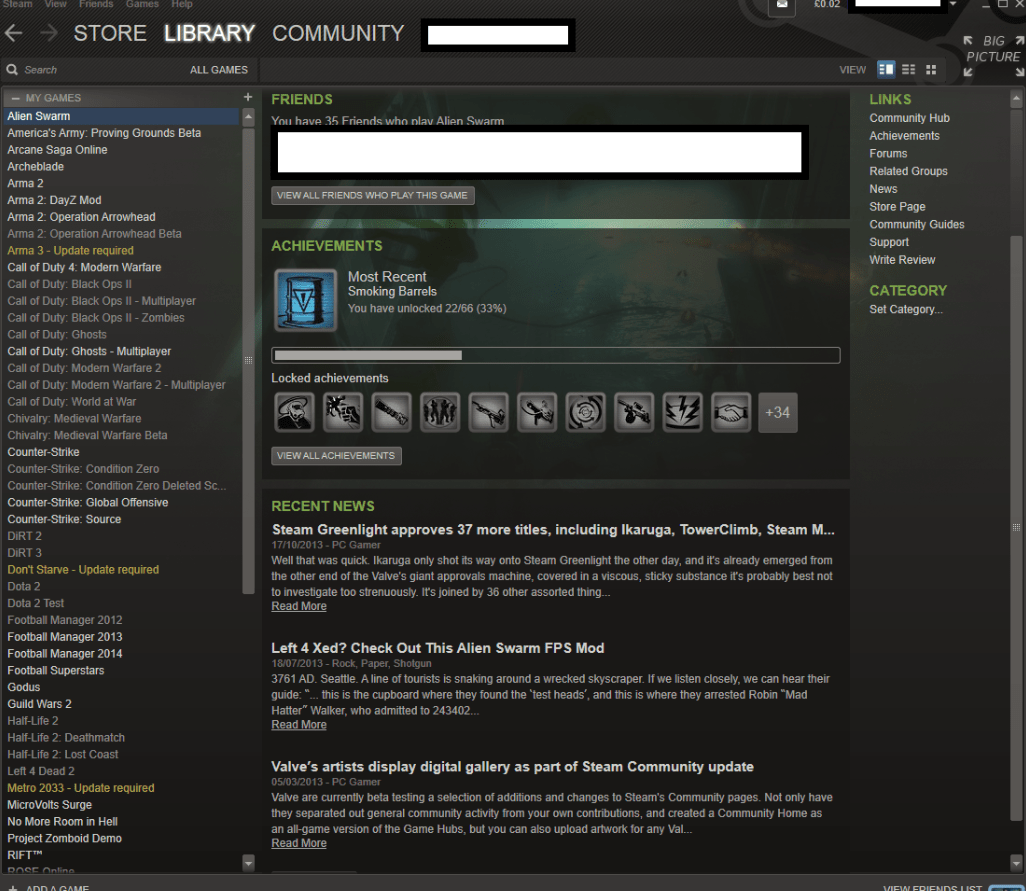Open the Store Page link

click(x=897, y=207)
